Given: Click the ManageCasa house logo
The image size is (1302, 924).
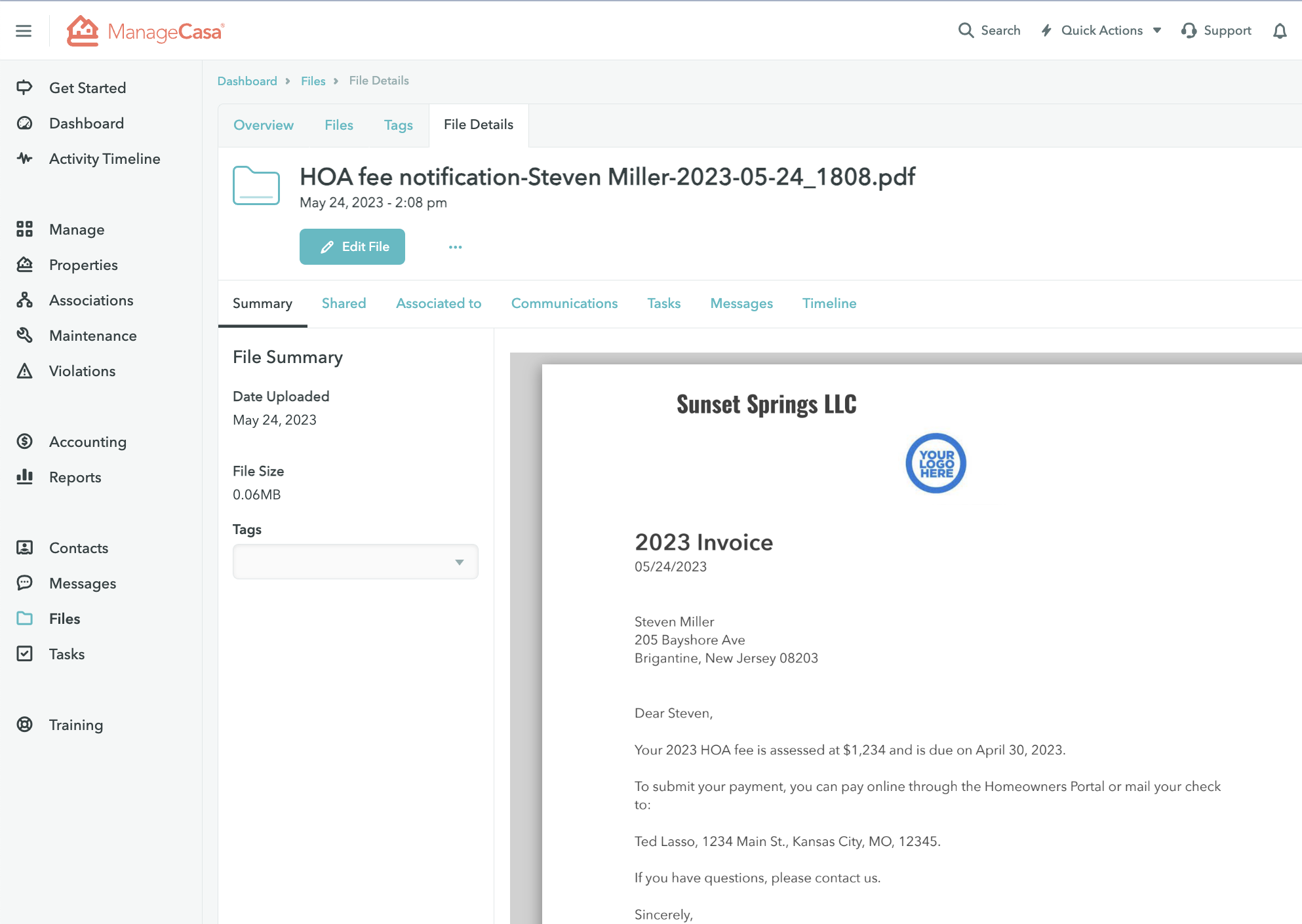Looking at the screenshot, I should pos(83,31).
